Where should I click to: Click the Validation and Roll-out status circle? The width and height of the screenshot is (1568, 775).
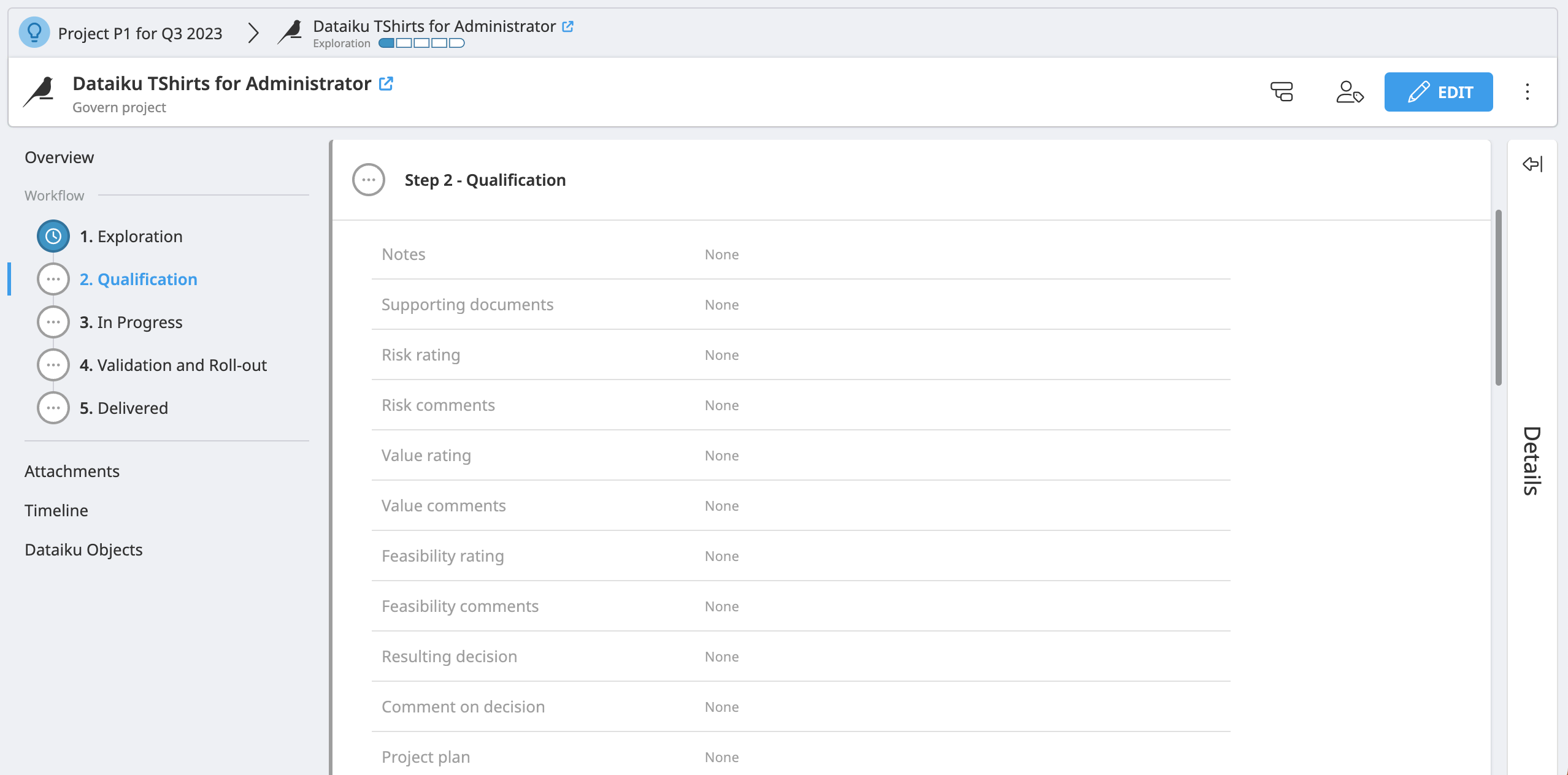click(53, 365)
